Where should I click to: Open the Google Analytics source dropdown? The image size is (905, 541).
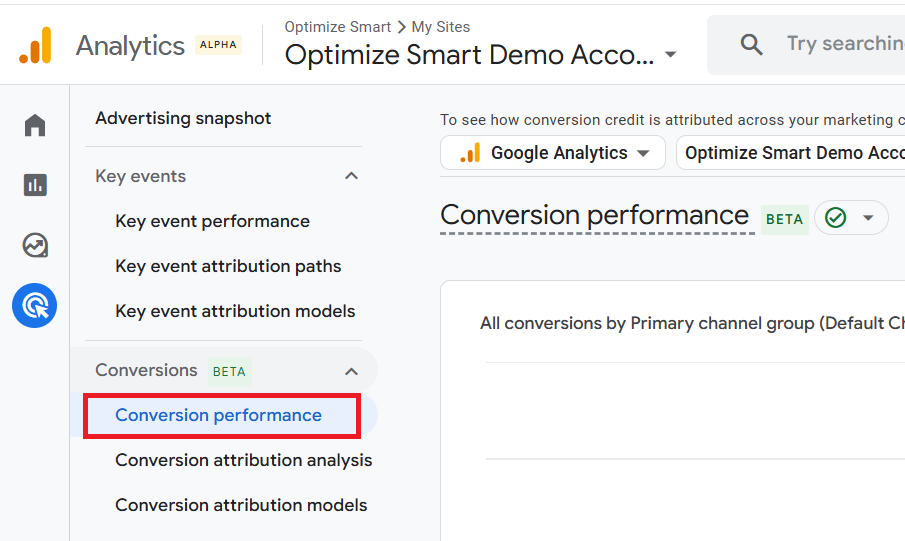(553, 153)
